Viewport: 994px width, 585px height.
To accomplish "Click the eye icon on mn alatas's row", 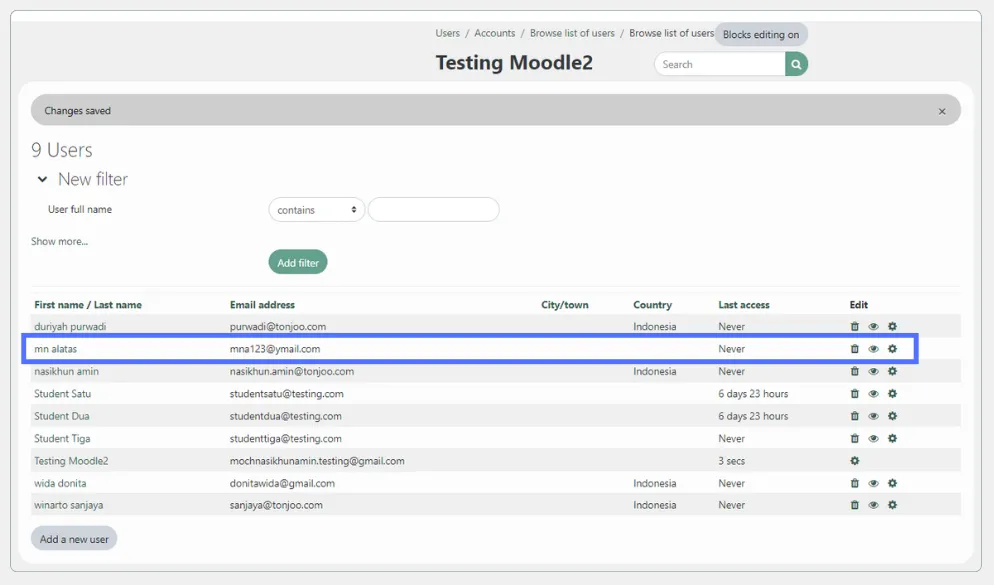I will click(x=873, y=348).
